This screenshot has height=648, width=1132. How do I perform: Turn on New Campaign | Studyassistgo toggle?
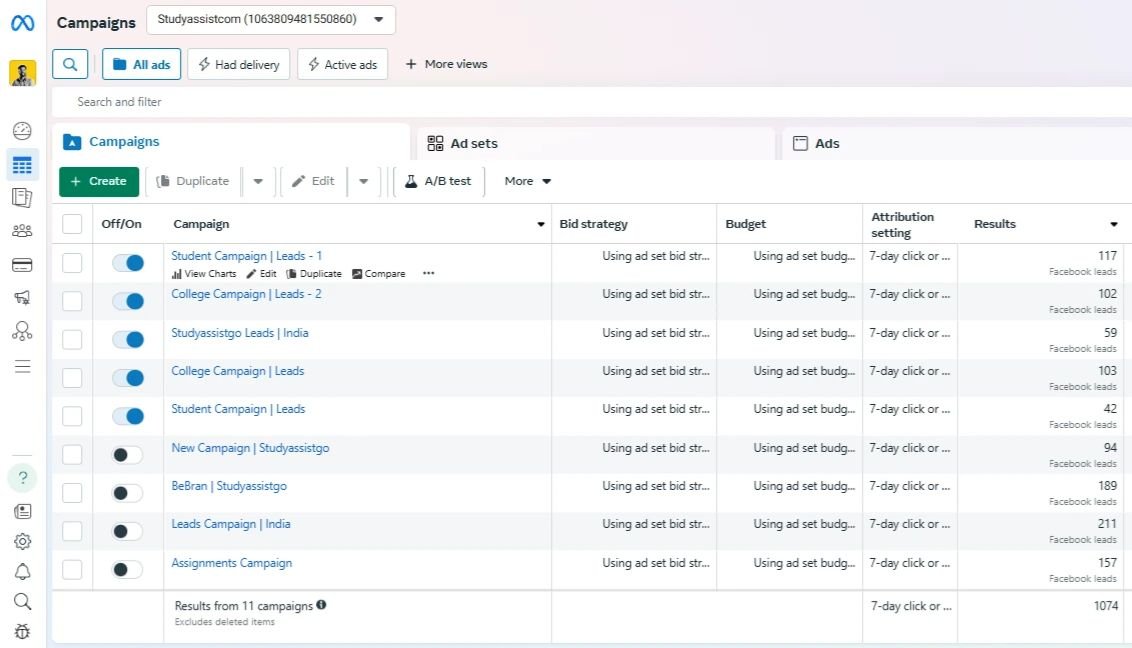point(128,455)
